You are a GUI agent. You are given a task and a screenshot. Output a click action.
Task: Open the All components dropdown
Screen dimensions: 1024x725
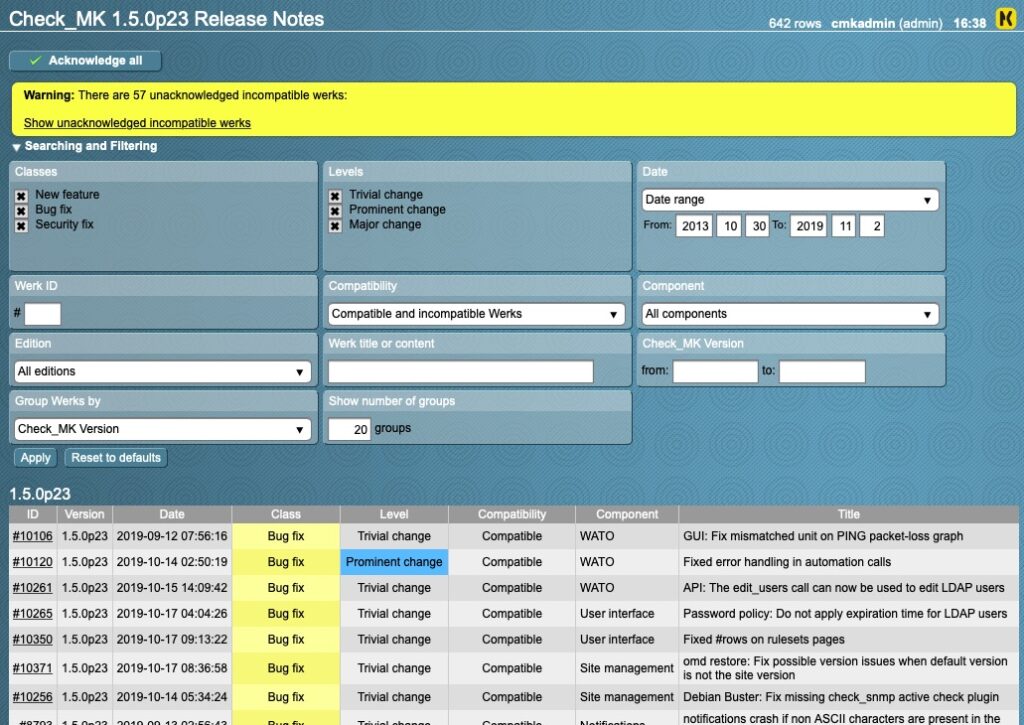click(x=790, y=314)
